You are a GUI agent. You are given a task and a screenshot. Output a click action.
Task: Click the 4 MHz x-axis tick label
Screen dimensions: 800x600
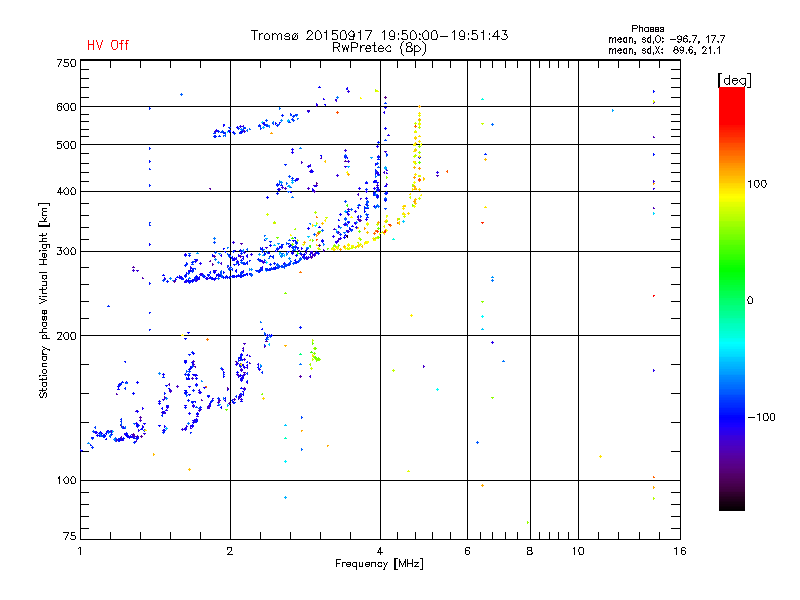click(x=379, y=551)
